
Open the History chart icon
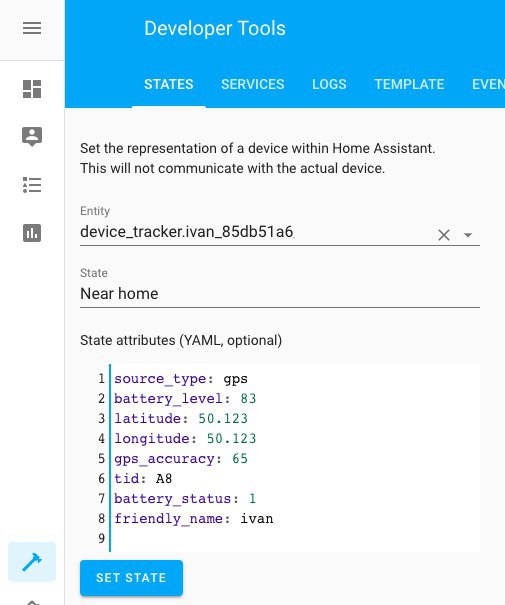pyautogui.click(x=32, y=233)
